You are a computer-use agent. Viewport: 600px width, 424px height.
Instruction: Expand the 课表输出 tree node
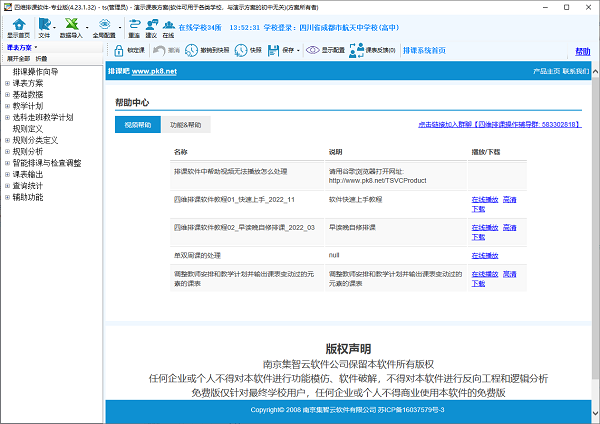click(x=7, y=173)
